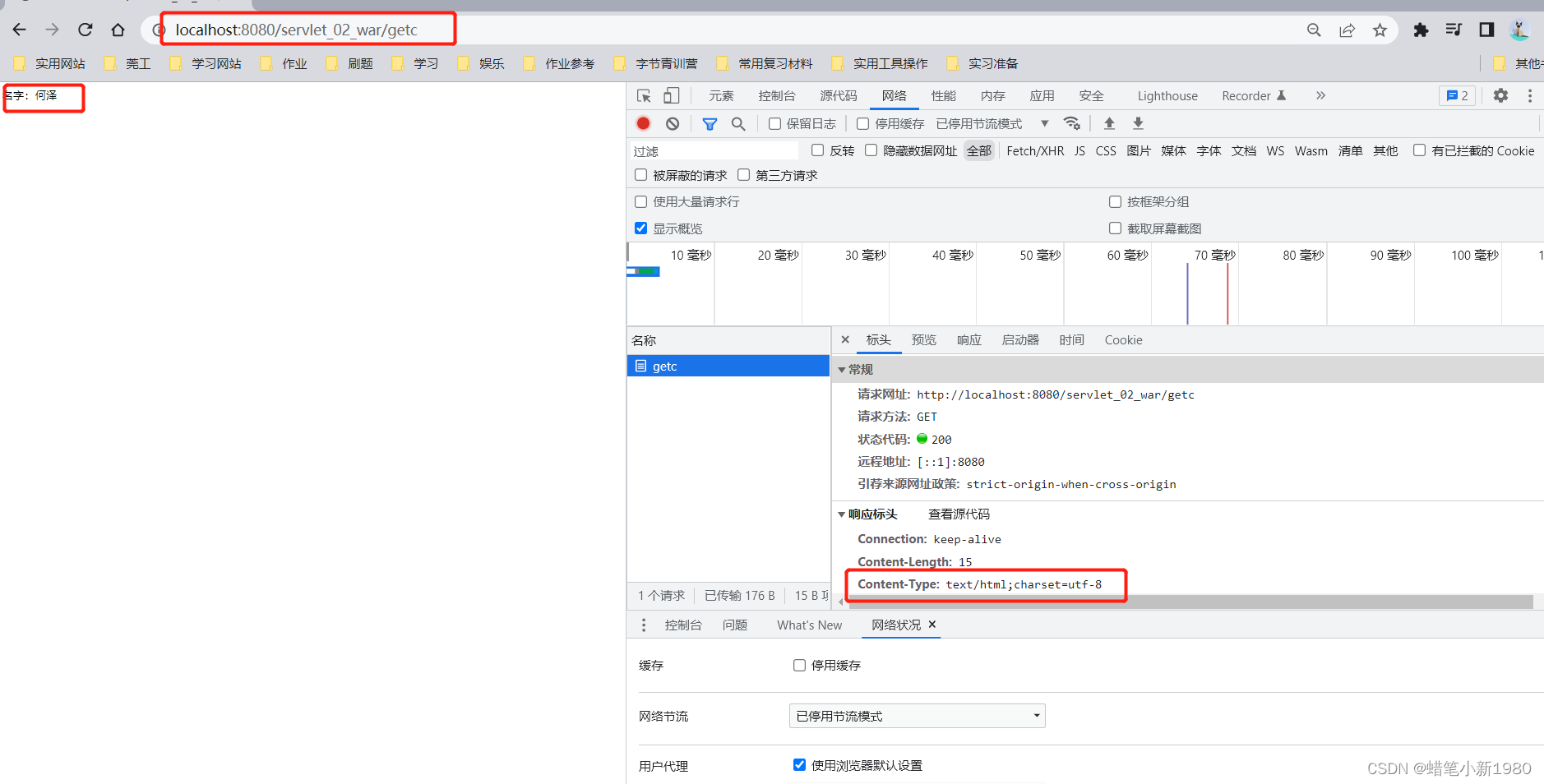This screenshot has height=784, width=1544.
Task: Check the 截取屏幕截图 option
Action: pyautogui.click(x=1115, y=228)
